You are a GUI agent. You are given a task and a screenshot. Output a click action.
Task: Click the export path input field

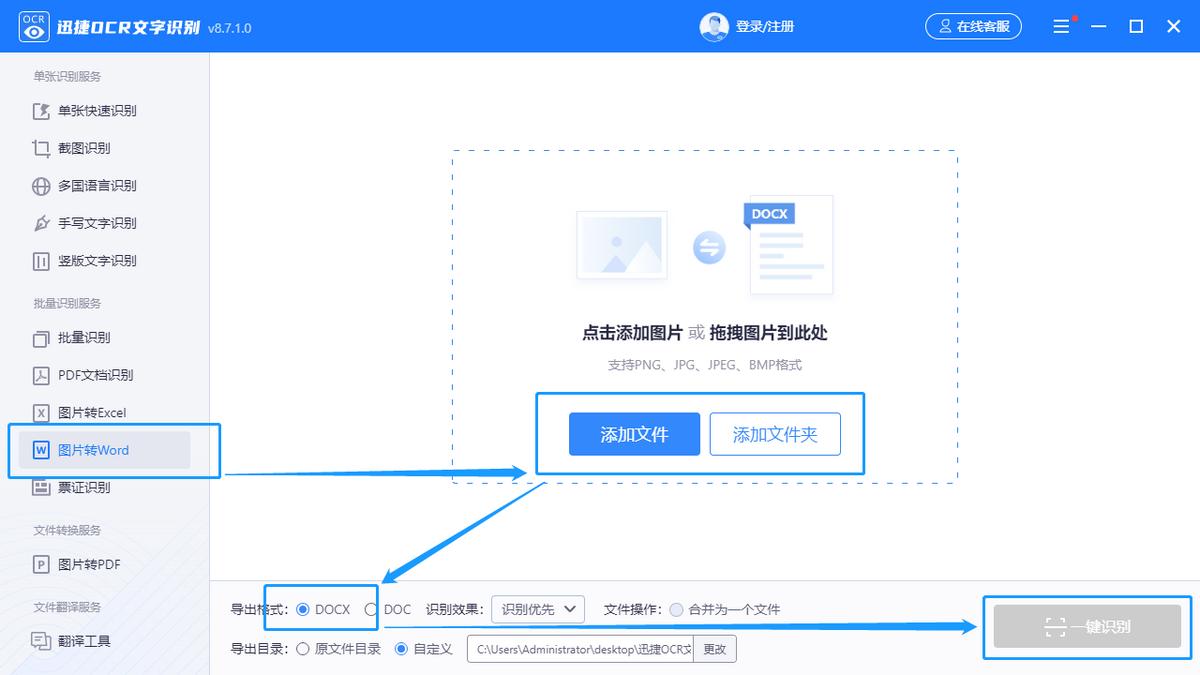(x=580, y=648)
